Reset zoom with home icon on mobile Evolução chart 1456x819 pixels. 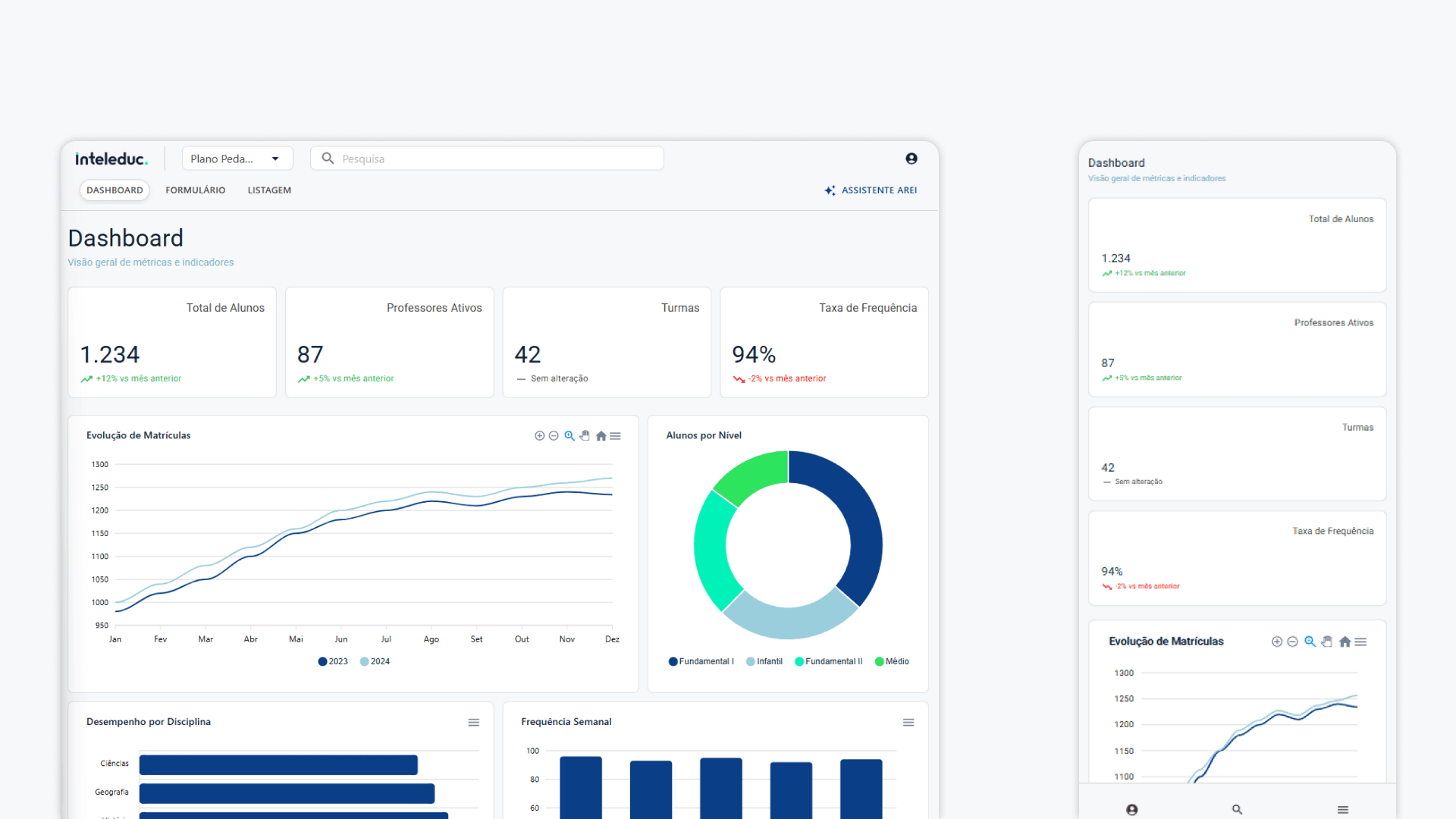point(1345,642)
